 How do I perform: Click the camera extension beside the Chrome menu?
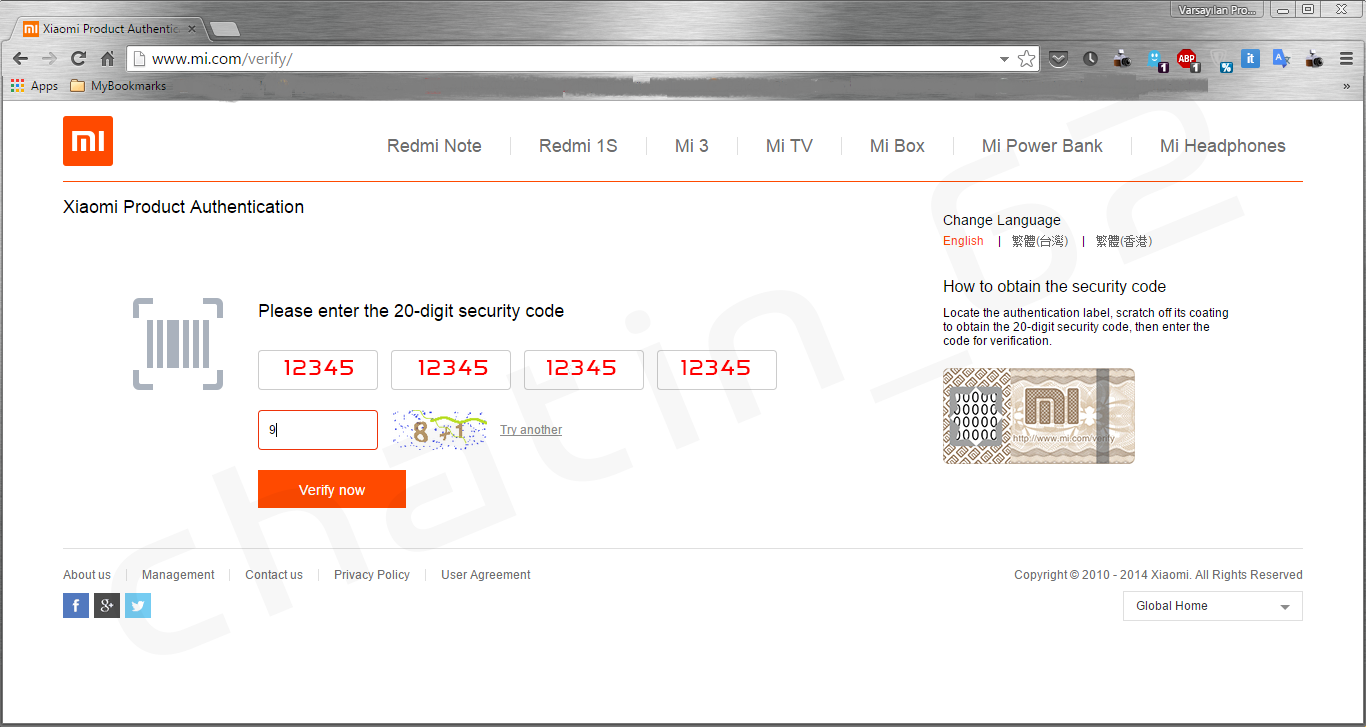pyautogui.click(x=1314, y=59)
